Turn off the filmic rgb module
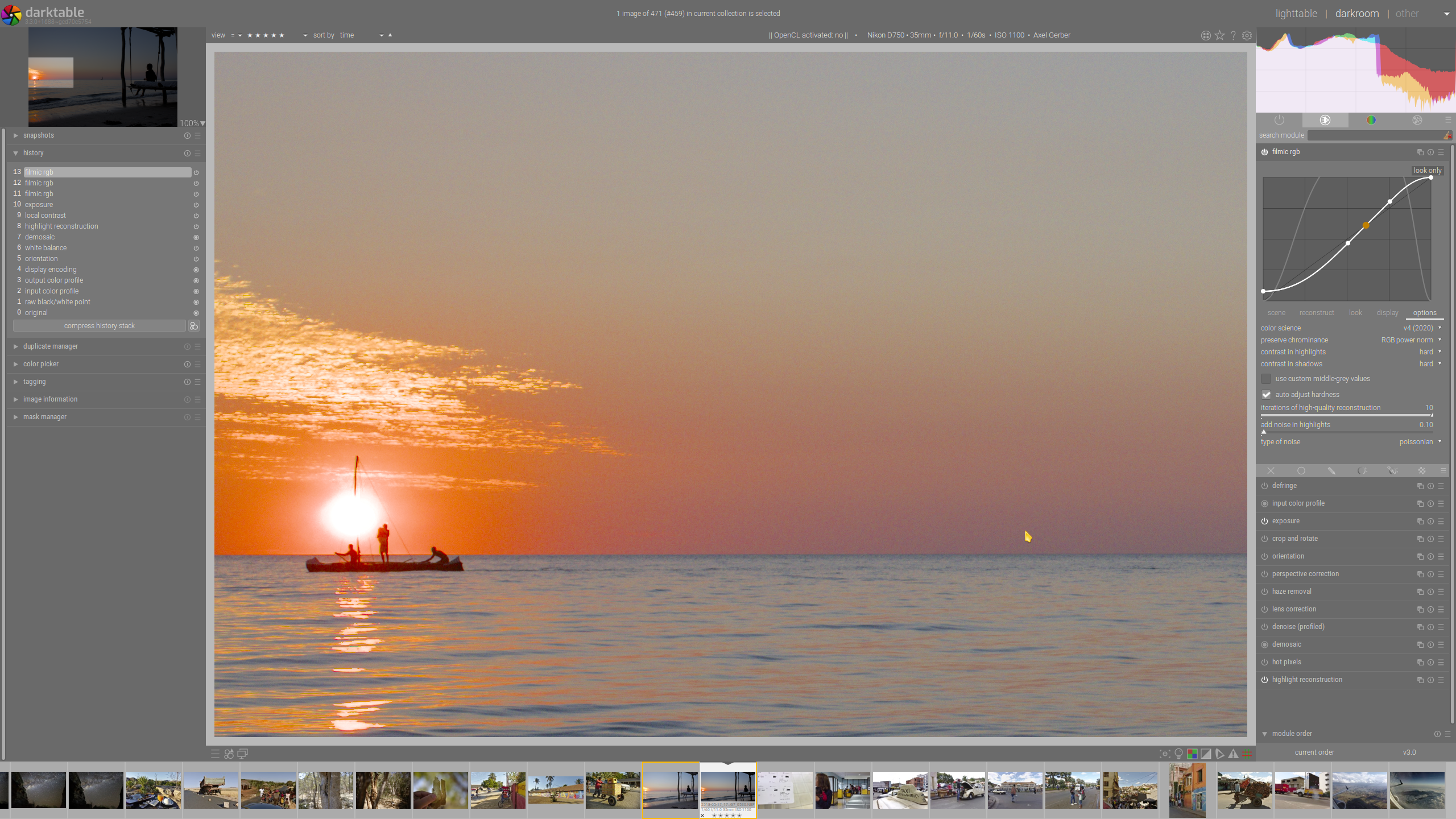The image size is (1456, 819). 1264,152
